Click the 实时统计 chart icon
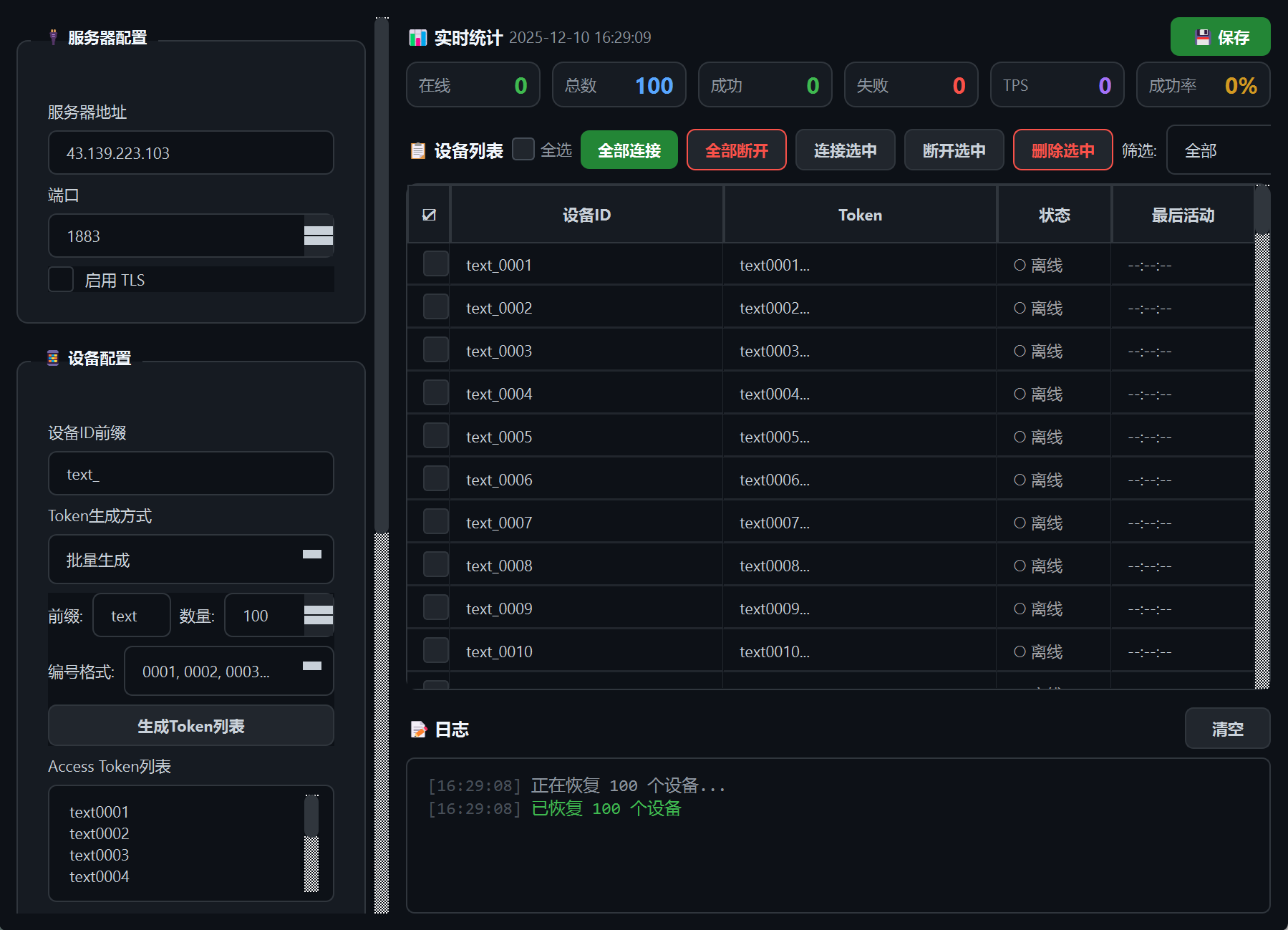 click(x=417, y=37)
